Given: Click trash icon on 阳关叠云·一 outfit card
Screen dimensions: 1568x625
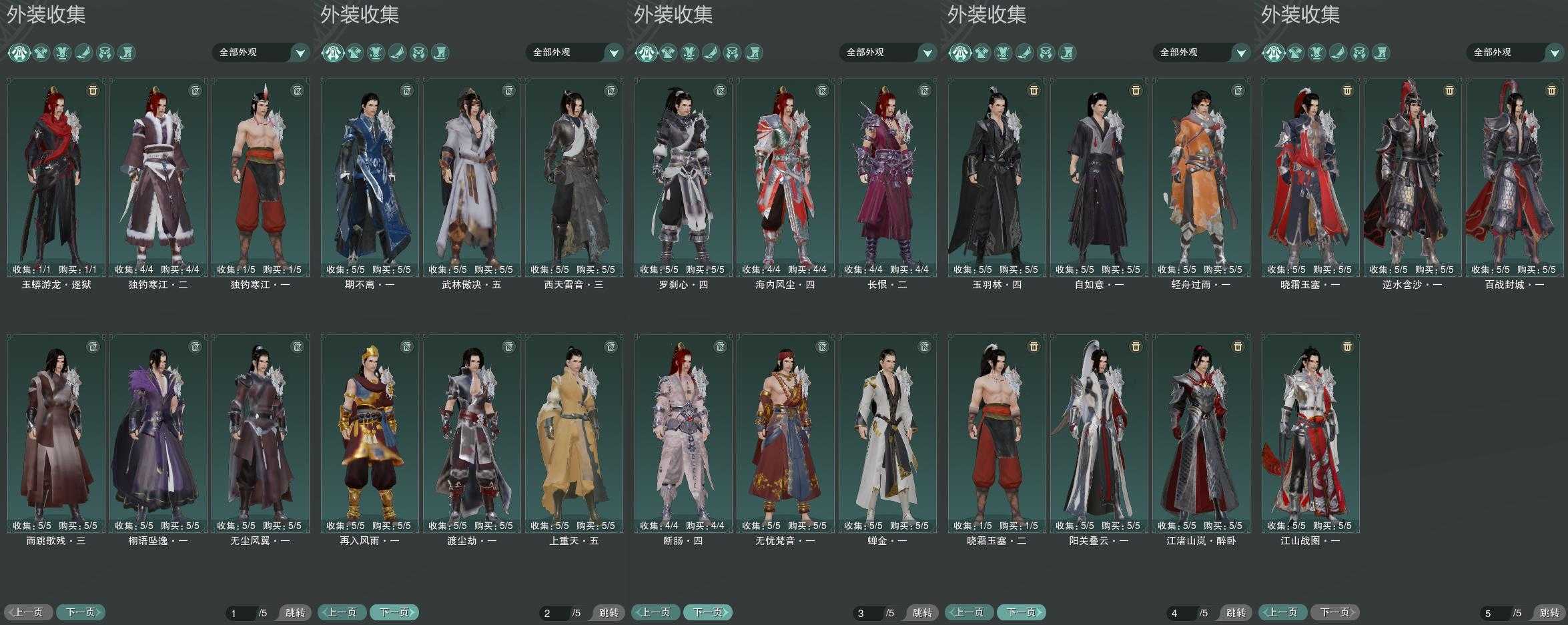Looking at the screenshot, I should tap(1136, 346).
